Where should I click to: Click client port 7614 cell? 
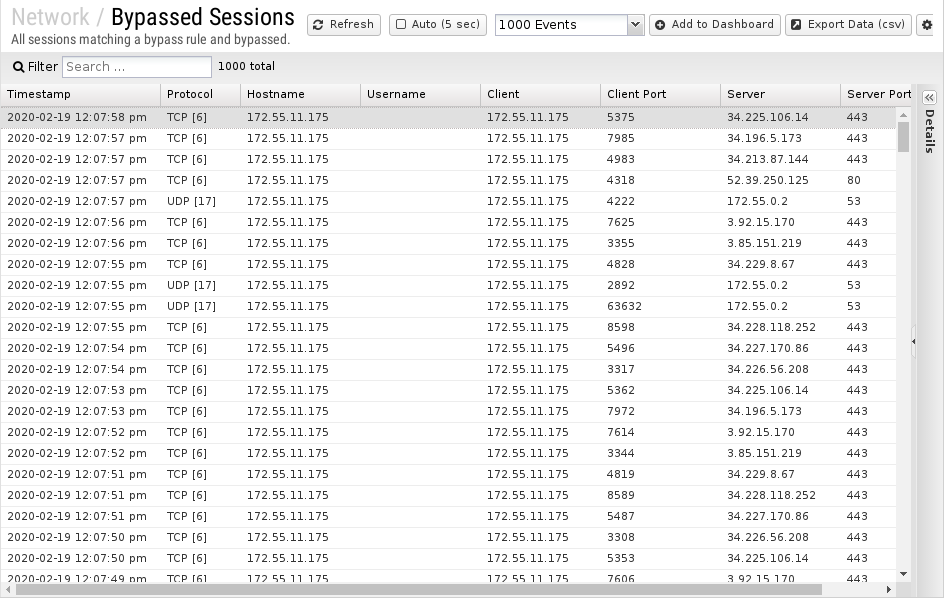pyautogui.click(x=660, y=433)
